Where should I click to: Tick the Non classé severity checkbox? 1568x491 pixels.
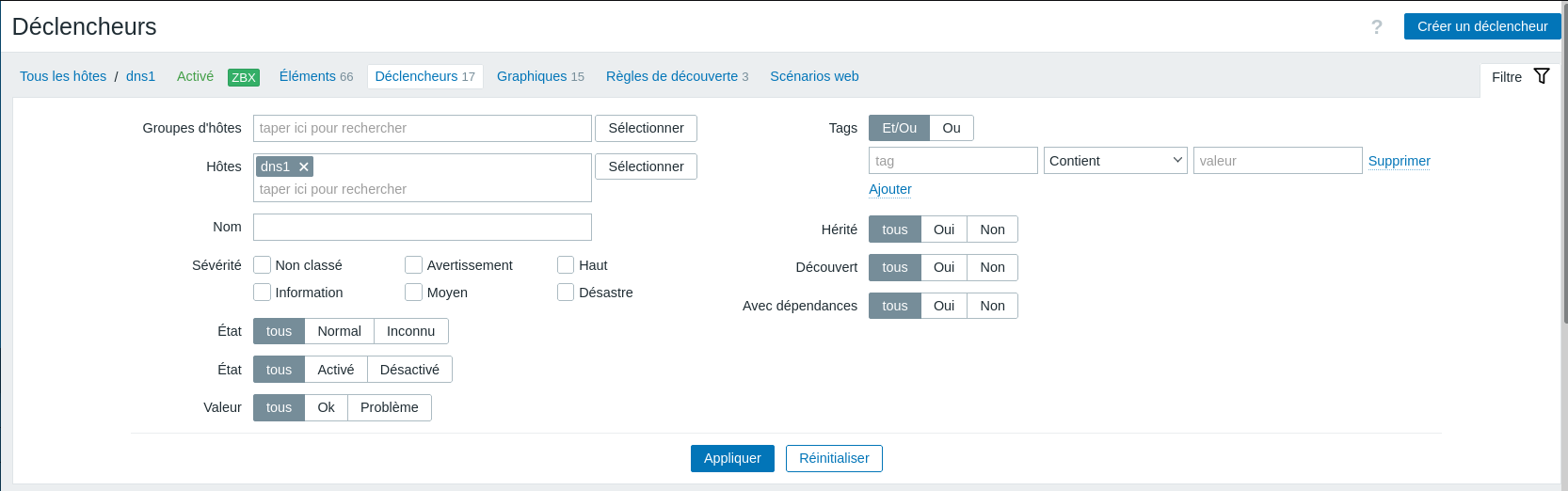click(263, 265)
